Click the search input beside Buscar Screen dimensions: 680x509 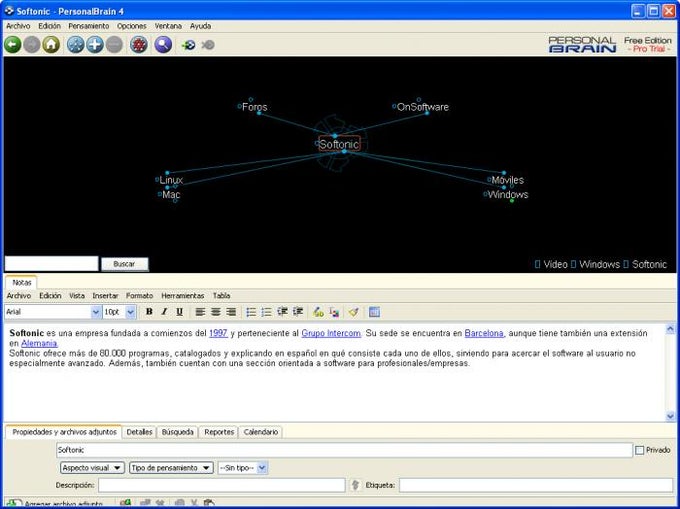pos(52,264)
